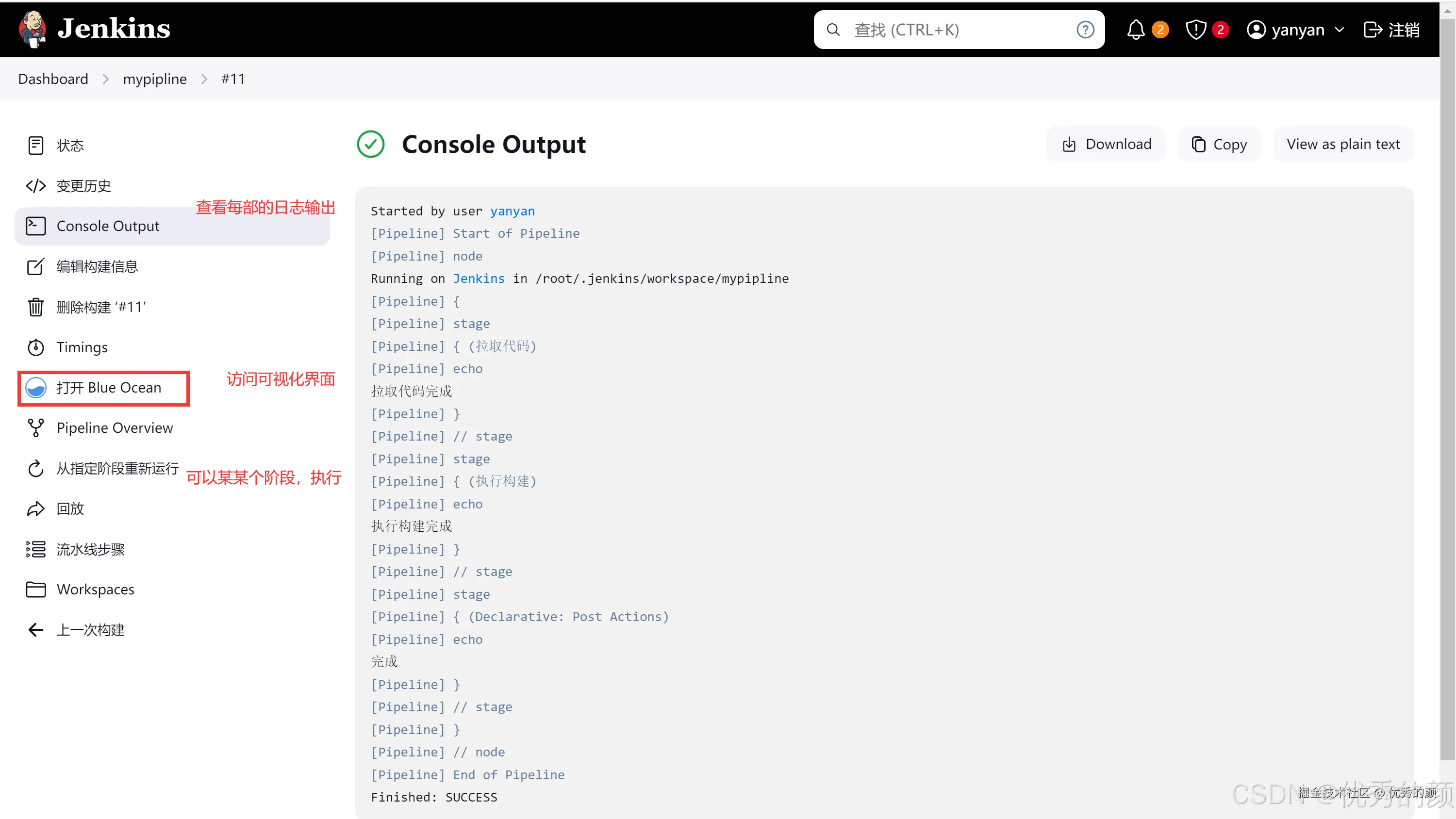Select the Console Output sidebar item
This screenshot has width=1456, height=819.
(107, 226)
